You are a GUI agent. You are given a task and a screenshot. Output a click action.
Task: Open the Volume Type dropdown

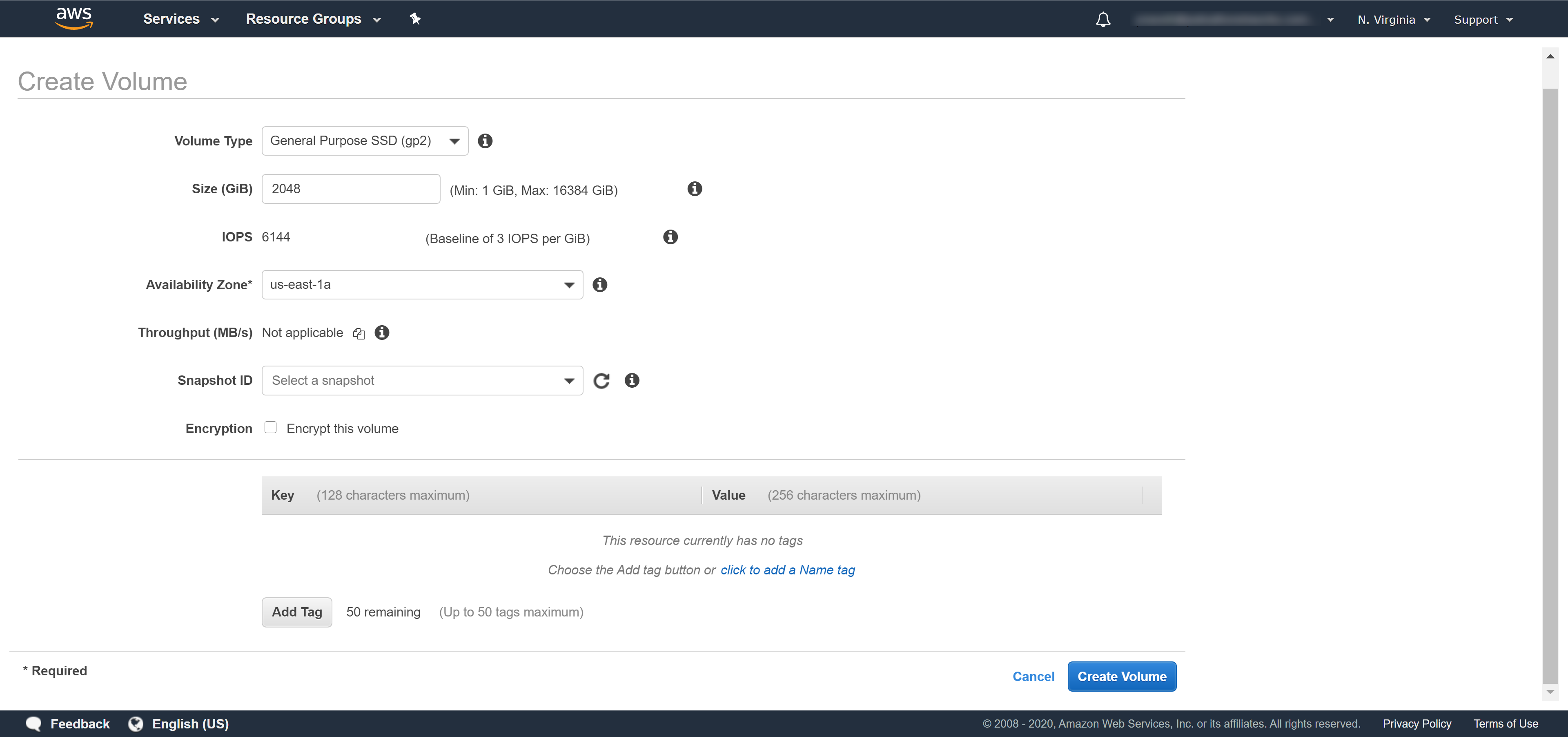(365, 141)
